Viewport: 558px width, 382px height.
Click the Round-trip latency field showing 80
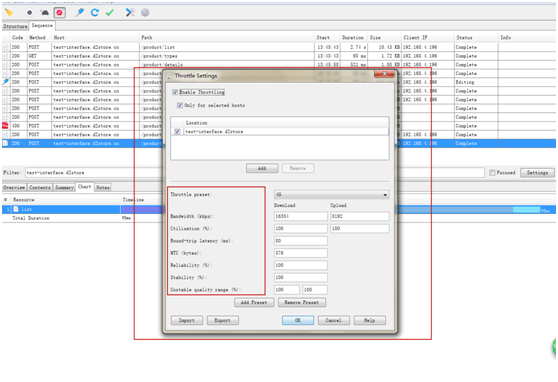click(x=301, y=241)
